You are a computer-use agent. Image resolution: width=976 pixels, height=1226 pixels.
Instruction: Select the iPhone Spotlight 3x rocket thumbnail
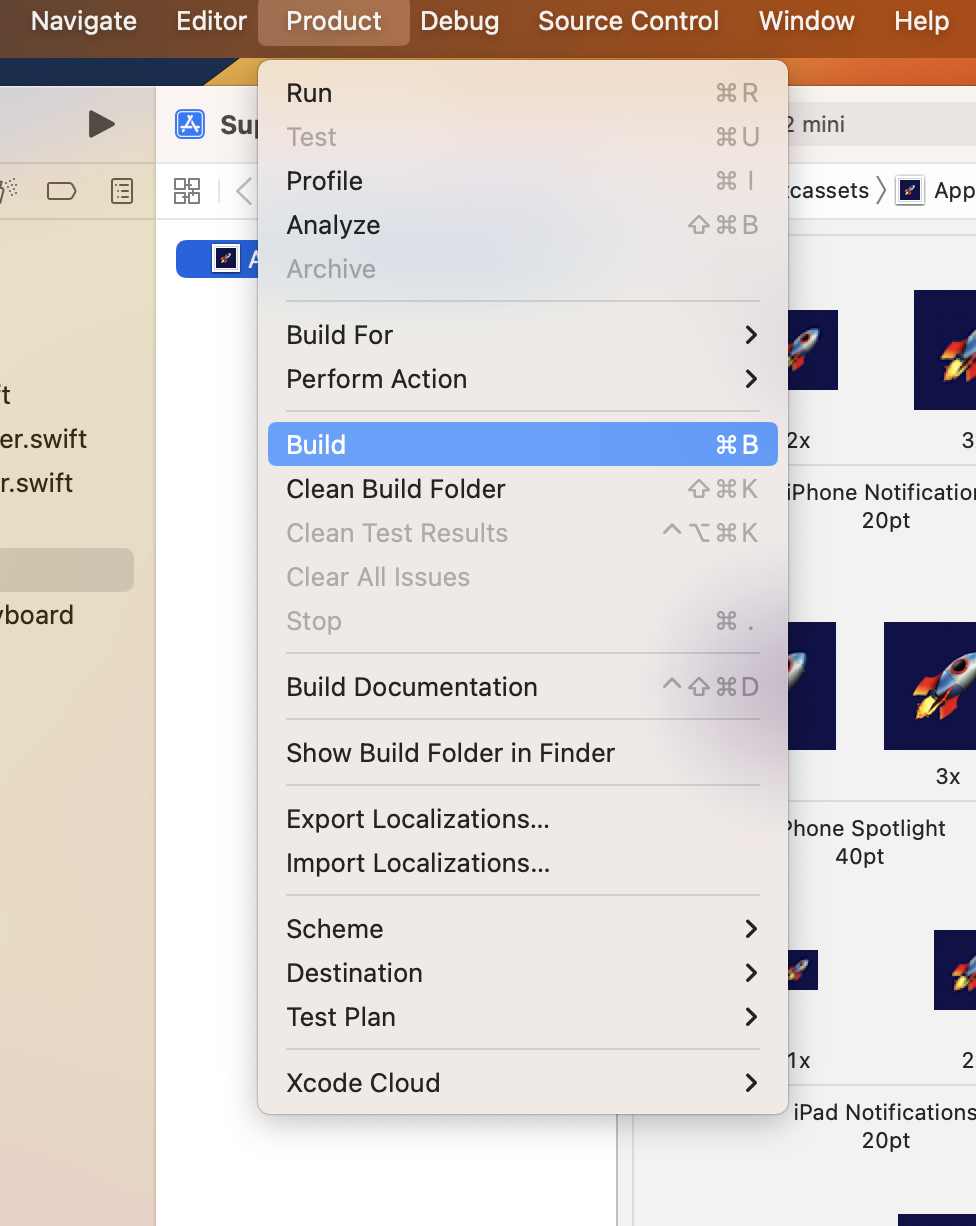point(930,686)
